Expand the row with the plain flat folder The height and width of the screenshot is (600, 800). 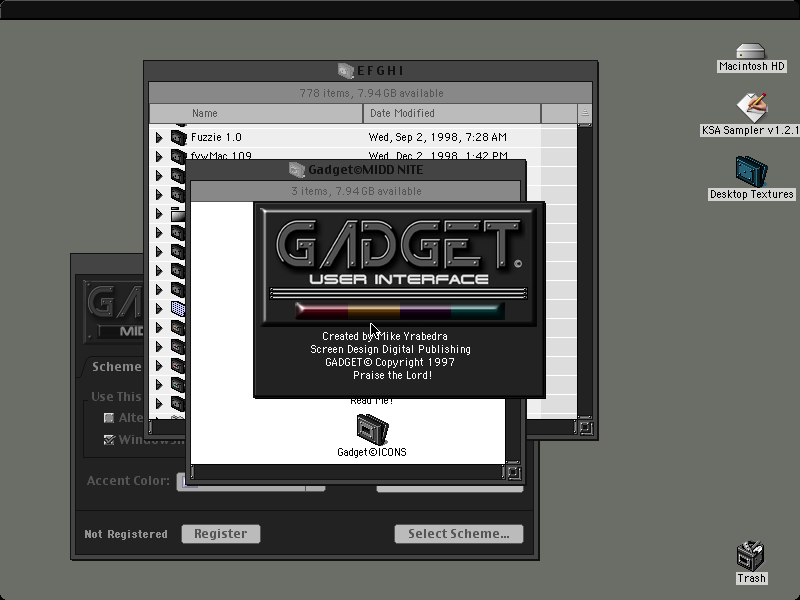pyautogui.click(x=159, y=214)
